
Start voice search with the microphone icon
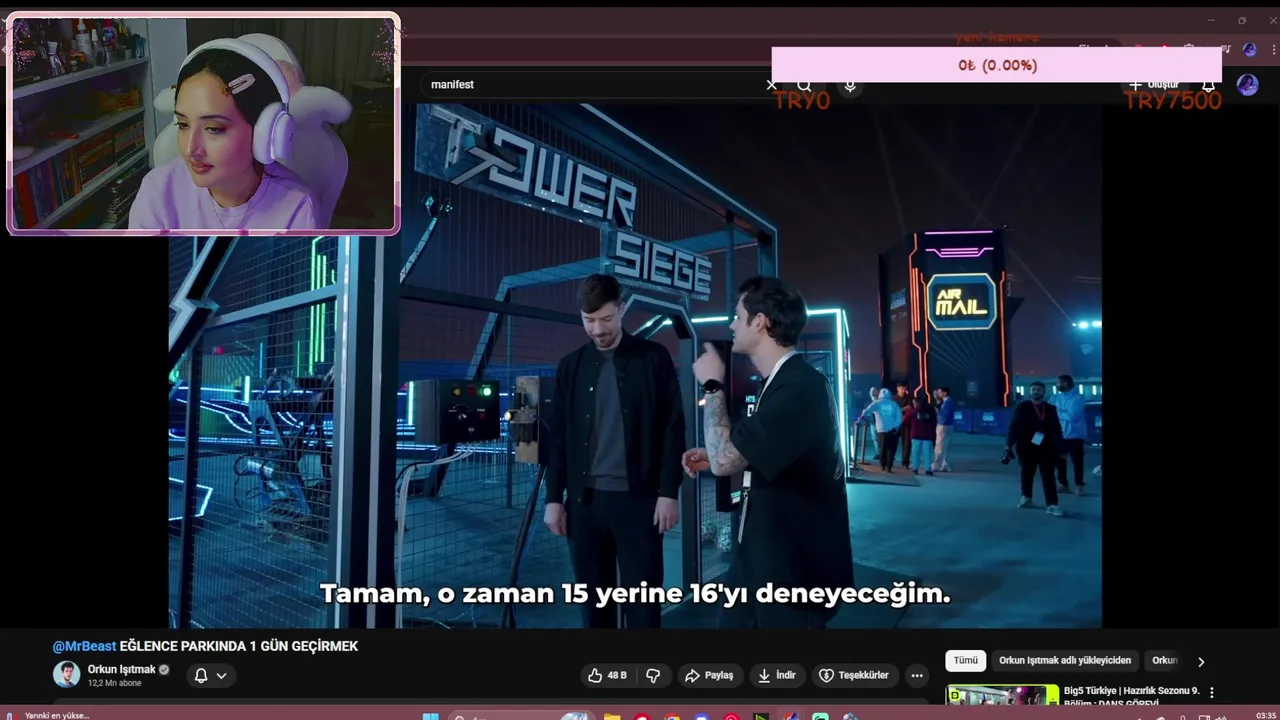click(x=850, y=86)
